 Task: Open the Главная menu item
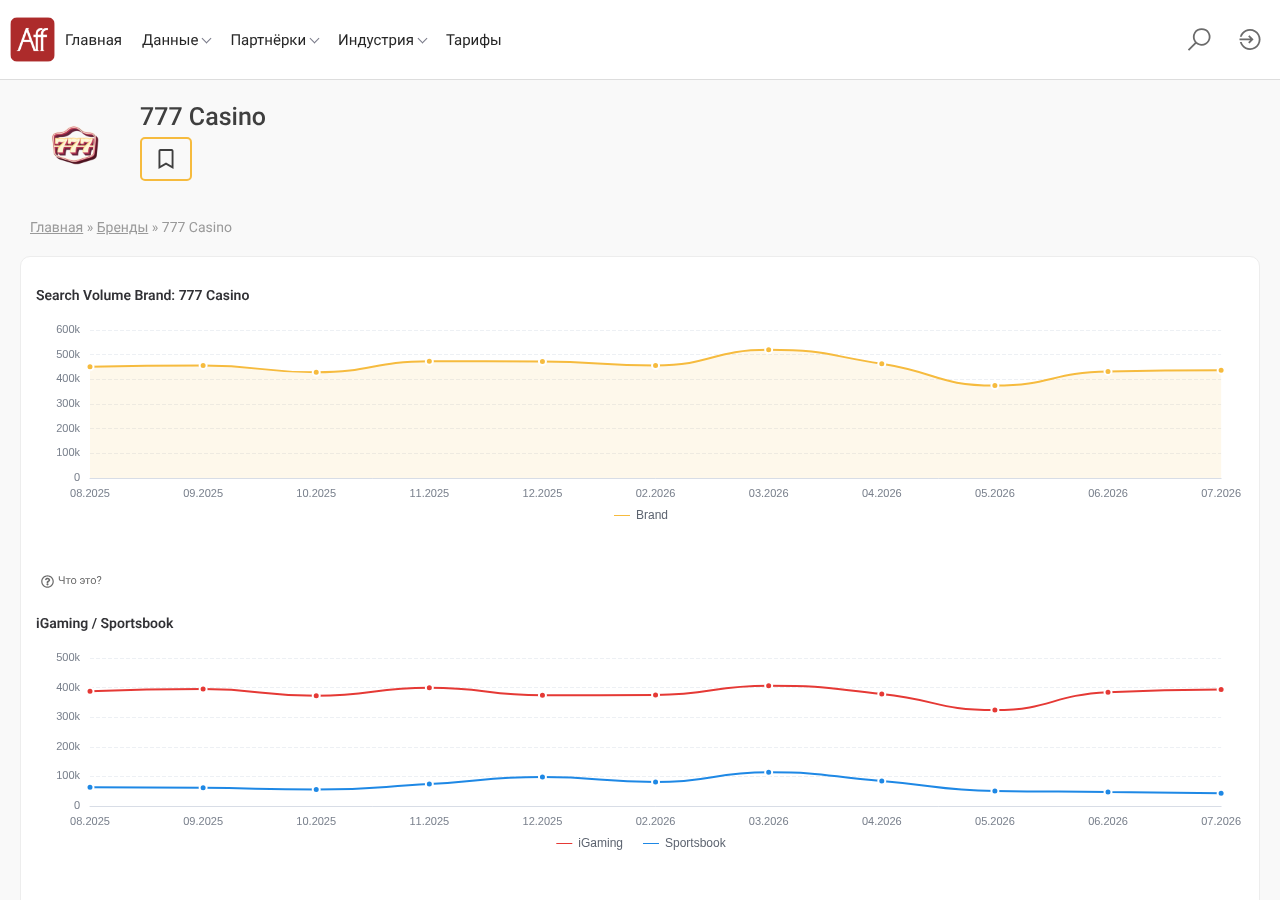click(93, 40)
